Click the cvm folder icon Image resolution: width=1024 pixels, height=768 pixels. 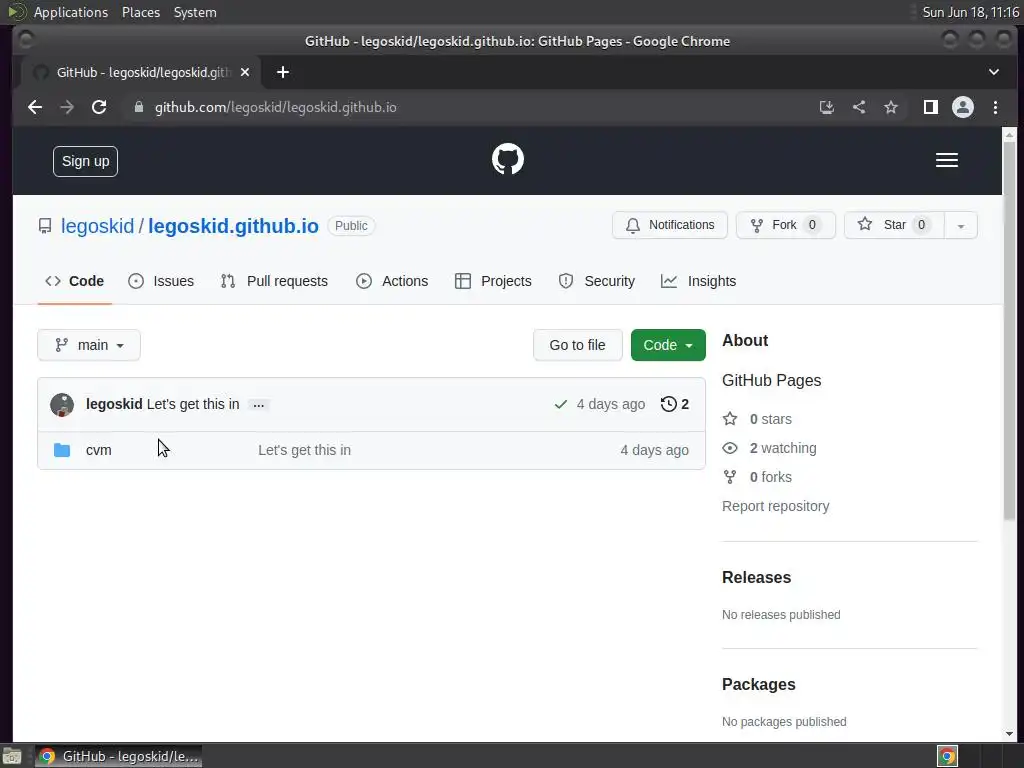[x=62, y=450]
